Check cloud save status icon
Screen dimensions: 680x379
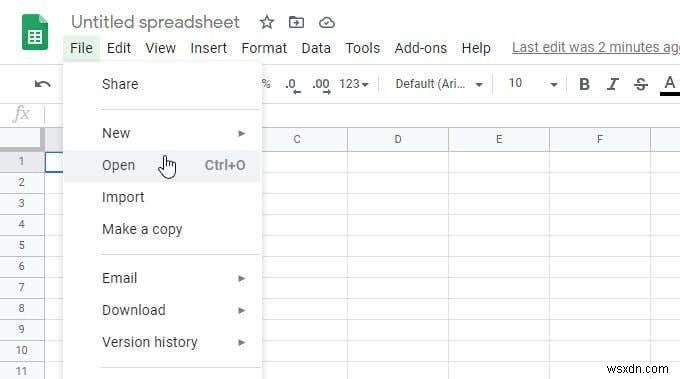click(x=327, y=23)
